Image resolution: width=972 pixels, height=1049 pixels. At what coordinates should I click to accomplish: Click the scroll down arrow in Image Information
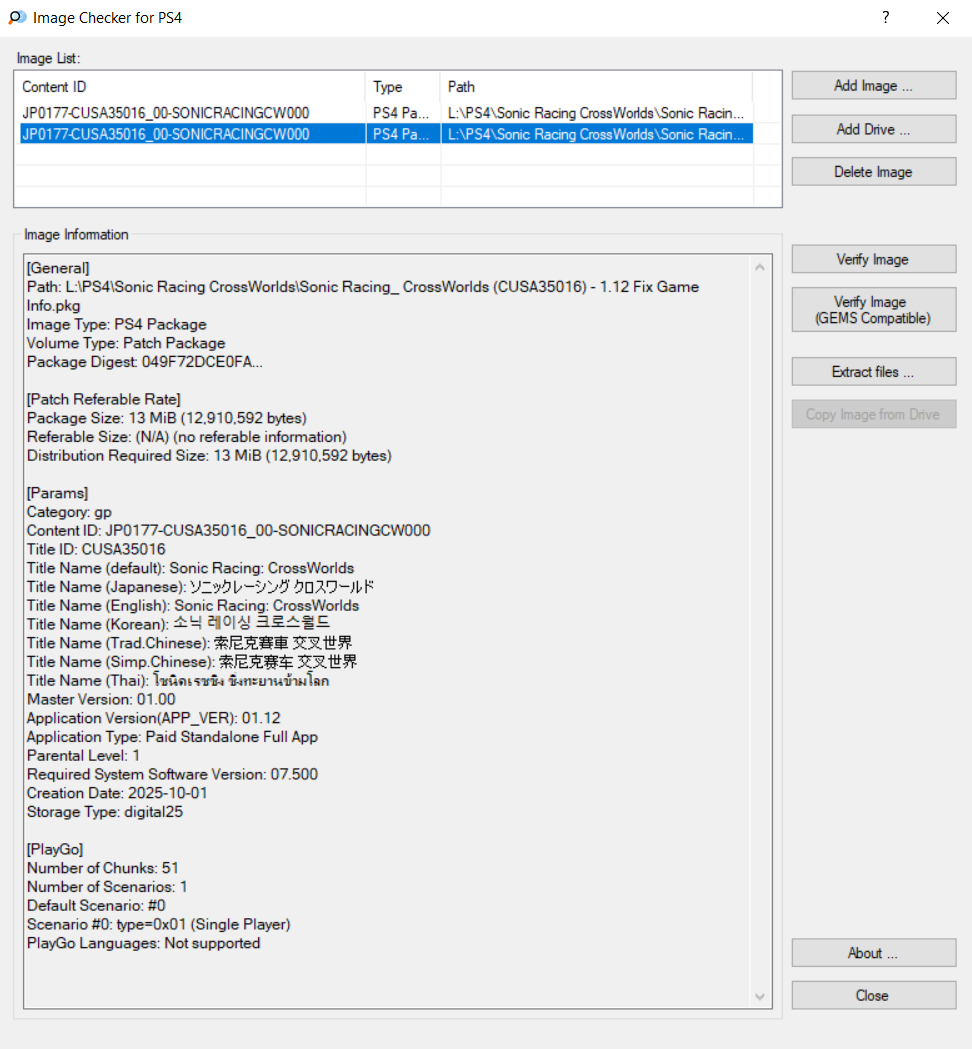[x=761, y=997]
